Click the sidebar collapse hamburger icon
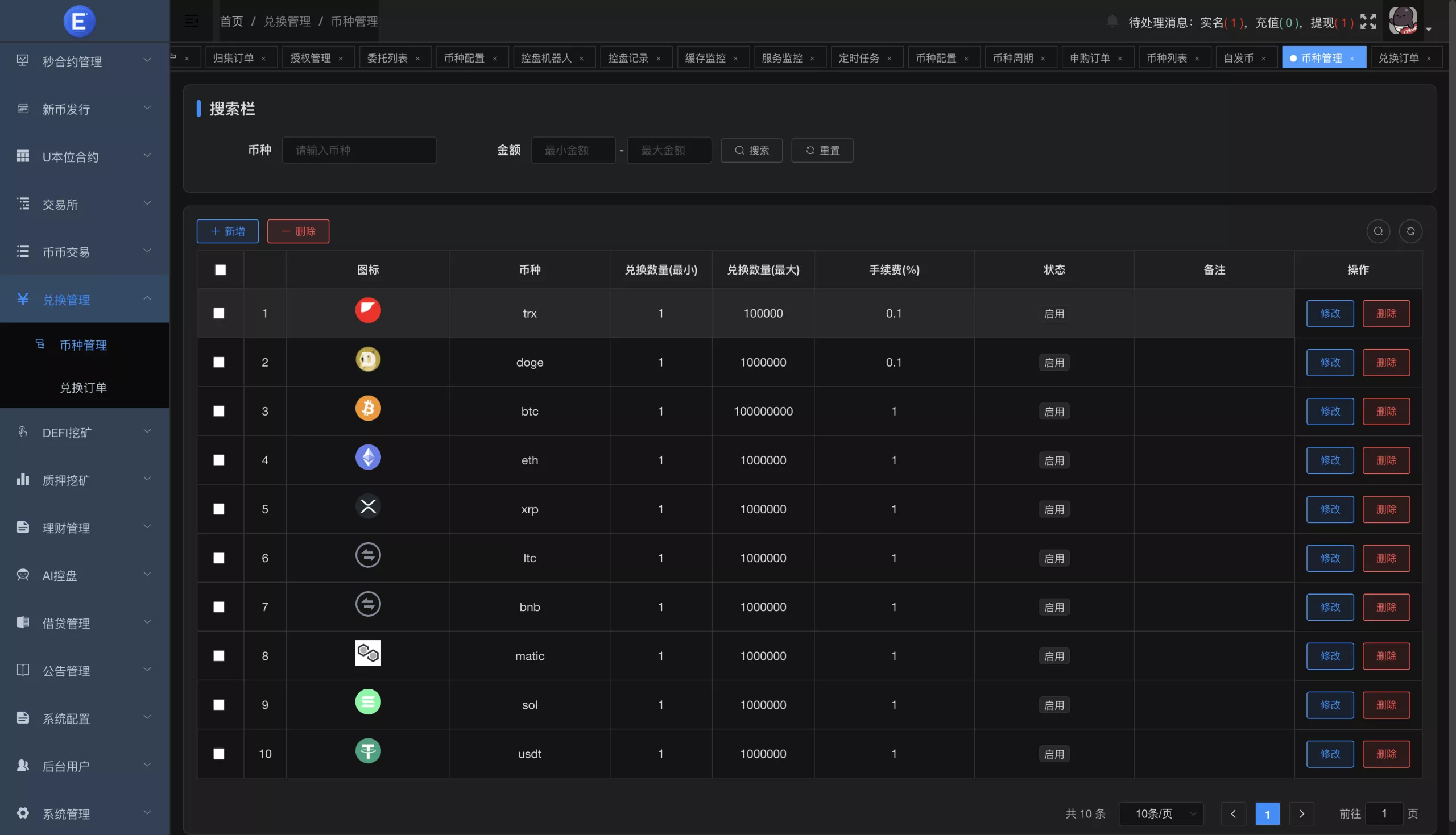1456x835 pixels. coord(191,20)
